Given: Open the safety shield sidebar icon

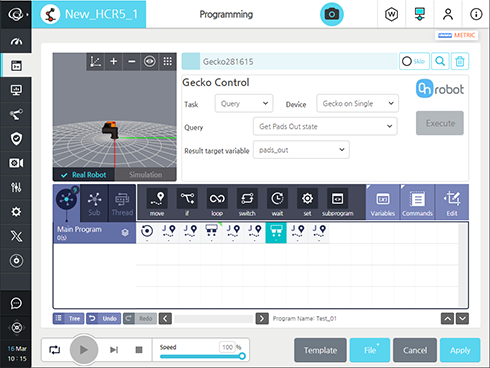Looking at the screenshot, I should 16,139.
